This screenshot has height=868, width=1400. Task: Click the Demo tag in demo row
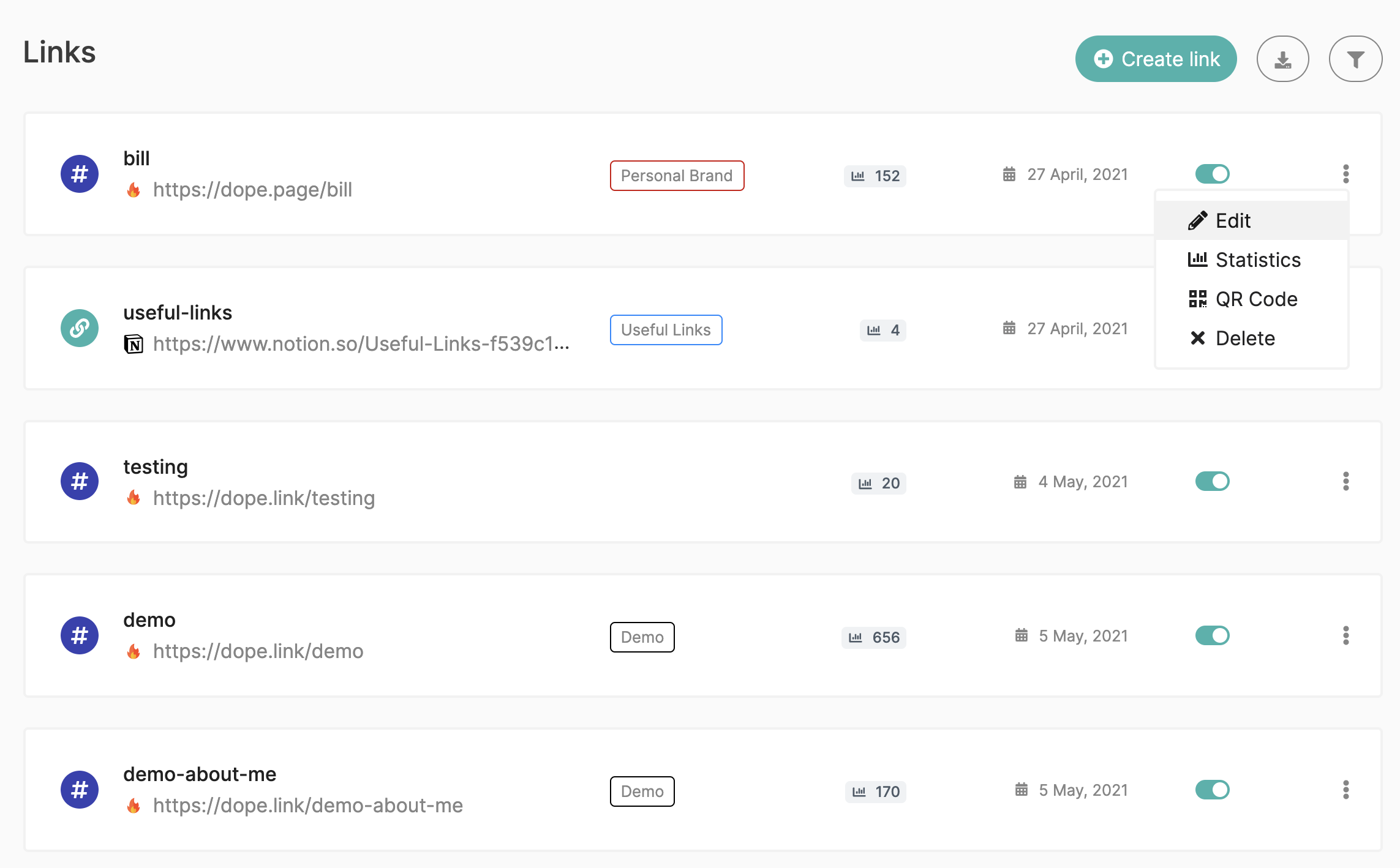click(x=642, y=637)
